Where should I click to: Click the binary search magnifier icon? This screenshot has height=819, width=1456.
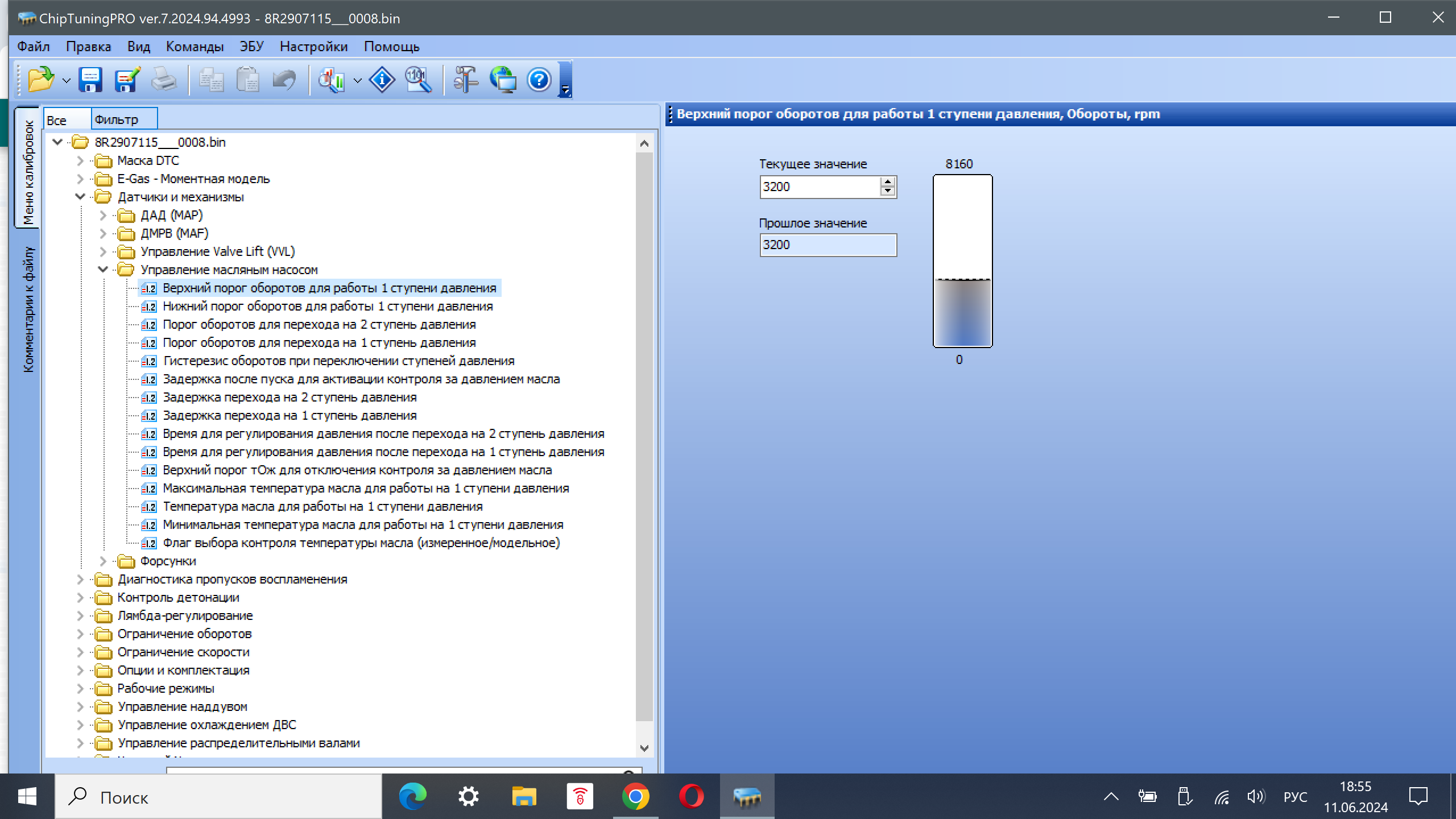tap(418, 80)
